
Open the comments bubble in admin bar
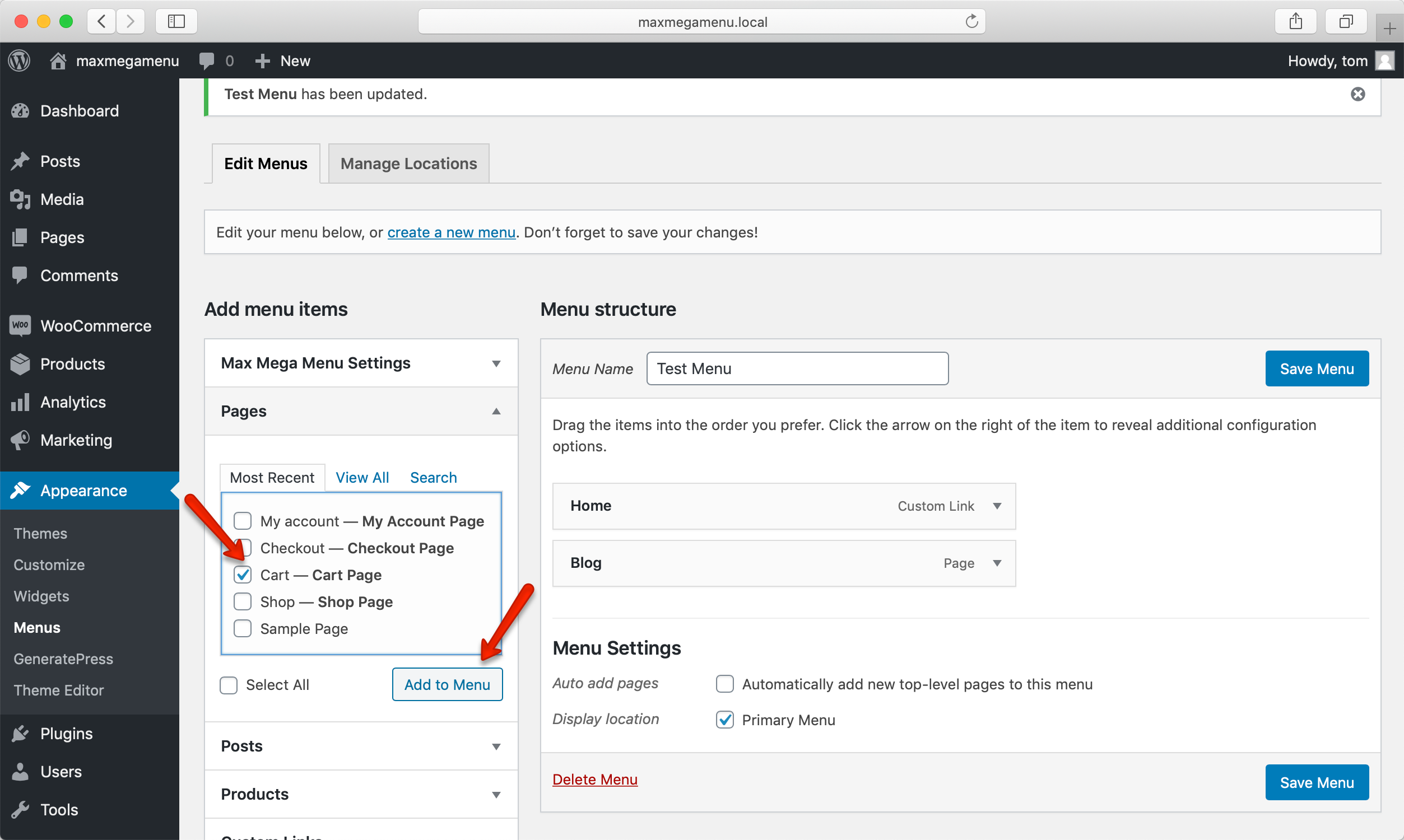(x=207, y=60)
